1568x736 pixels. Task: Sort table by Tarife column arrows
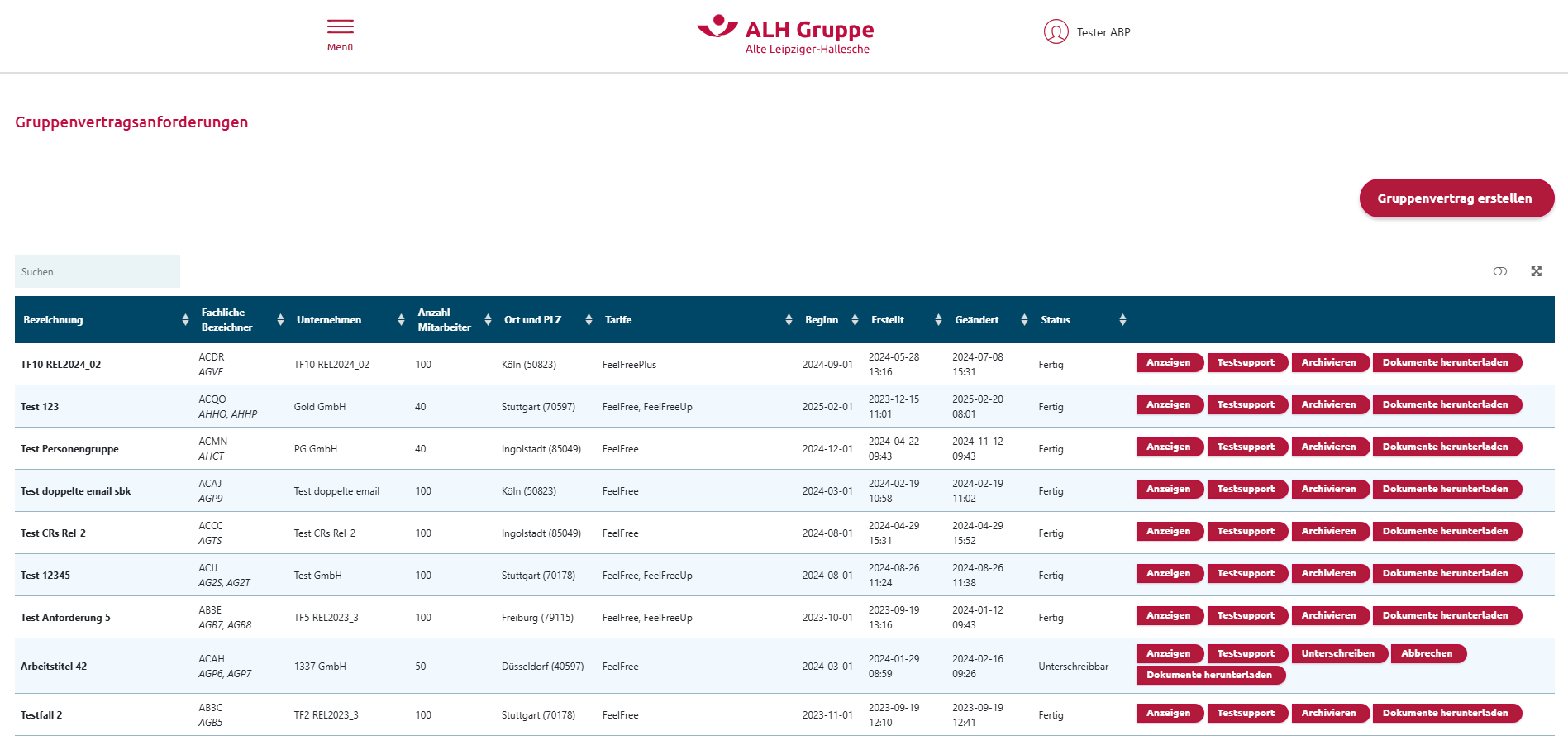pos(789,320)
